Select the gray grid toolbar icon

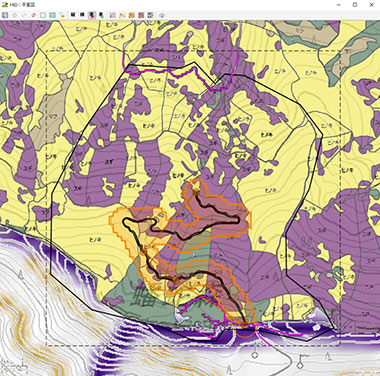coord(112,15)
